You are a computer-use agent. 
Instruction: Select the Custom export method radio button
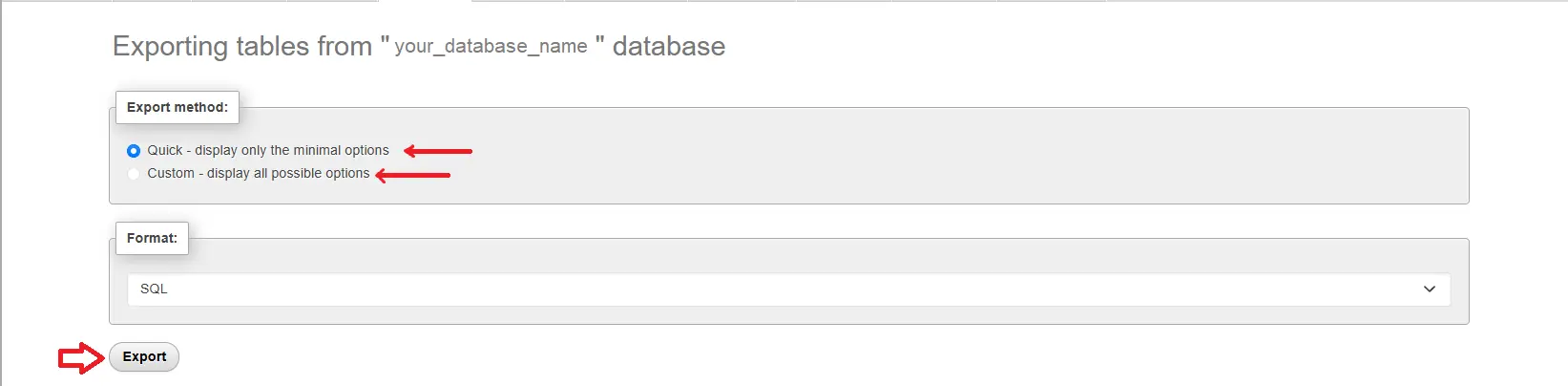tap(134, 174)
